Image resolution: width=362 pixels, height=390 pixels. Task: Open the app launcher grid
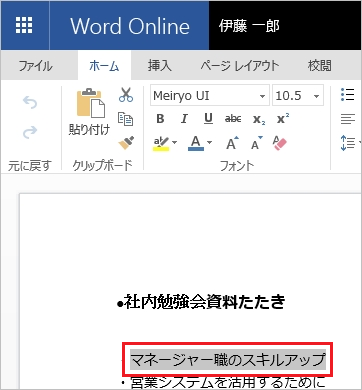(x=24, y=25)
